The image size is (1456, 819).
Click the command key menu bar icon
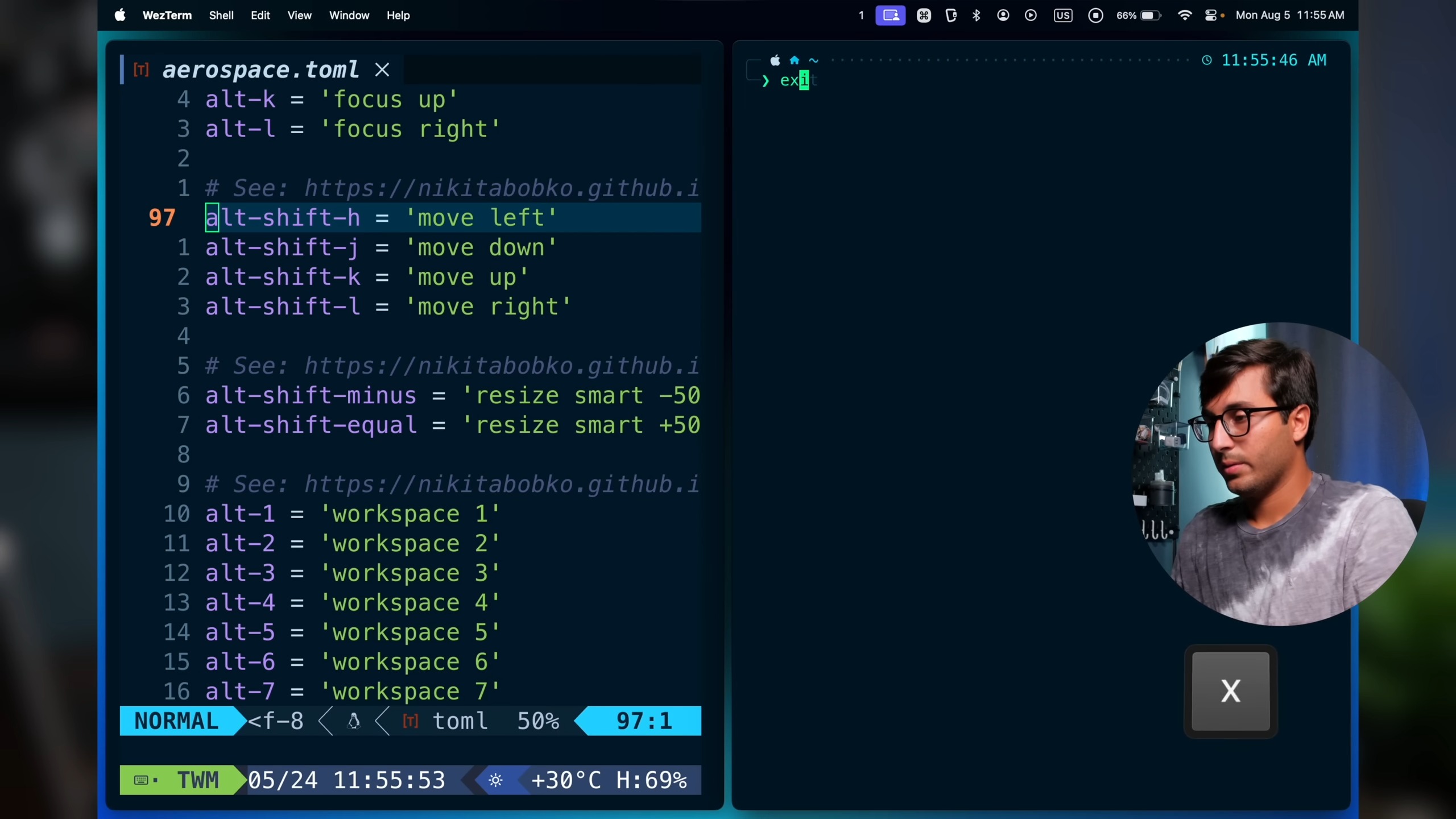pyautogui.click(x=924, y=15)
